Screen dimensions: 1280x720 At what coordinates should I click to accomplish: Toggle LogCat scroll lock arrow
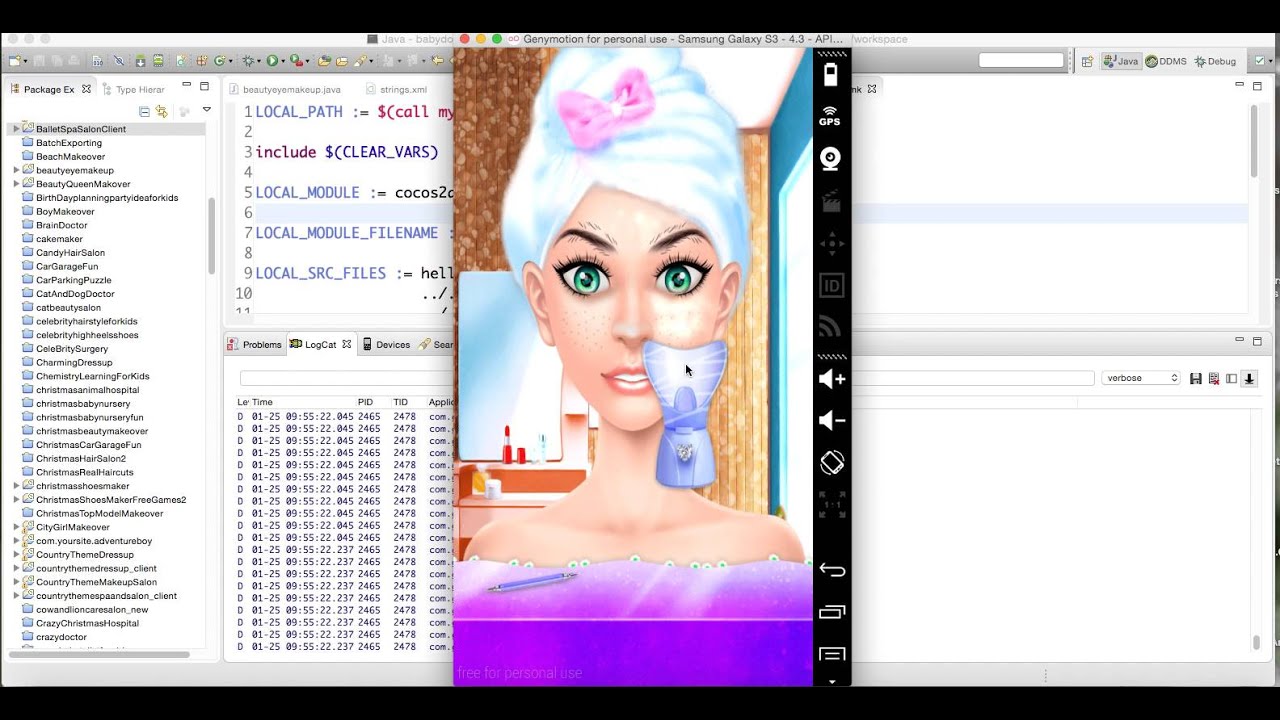1249,378
